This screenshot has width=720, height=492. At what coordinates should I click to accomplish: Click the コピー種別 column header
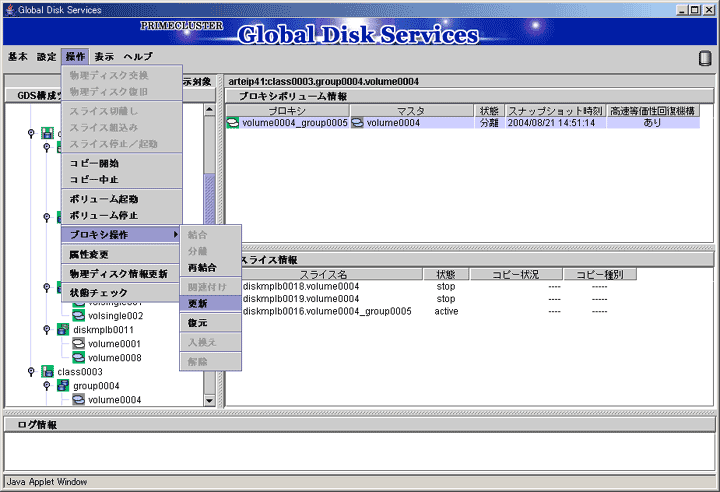point(600,274)
